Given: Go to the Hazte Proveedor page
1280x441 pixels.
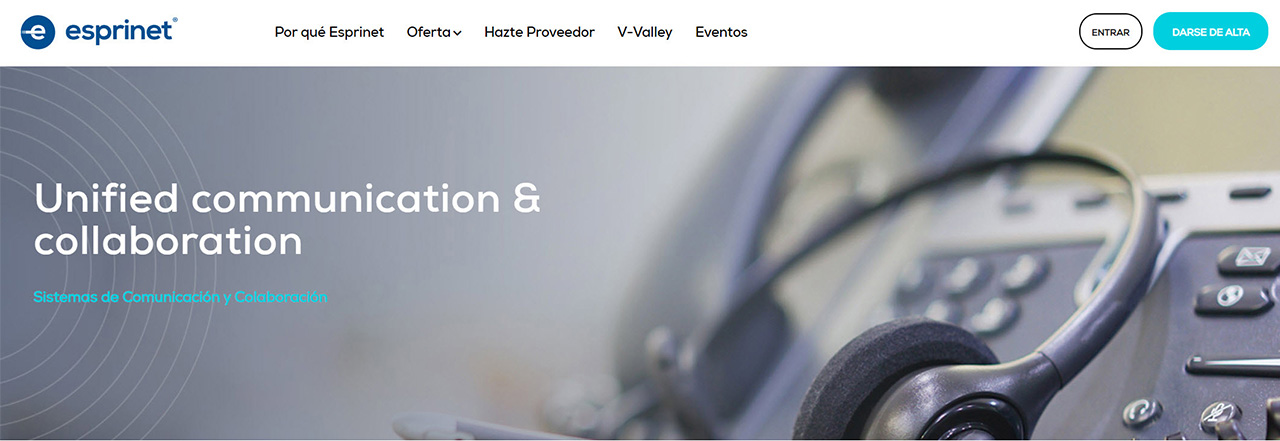Looking at the screenshot, I should [539, 32].
